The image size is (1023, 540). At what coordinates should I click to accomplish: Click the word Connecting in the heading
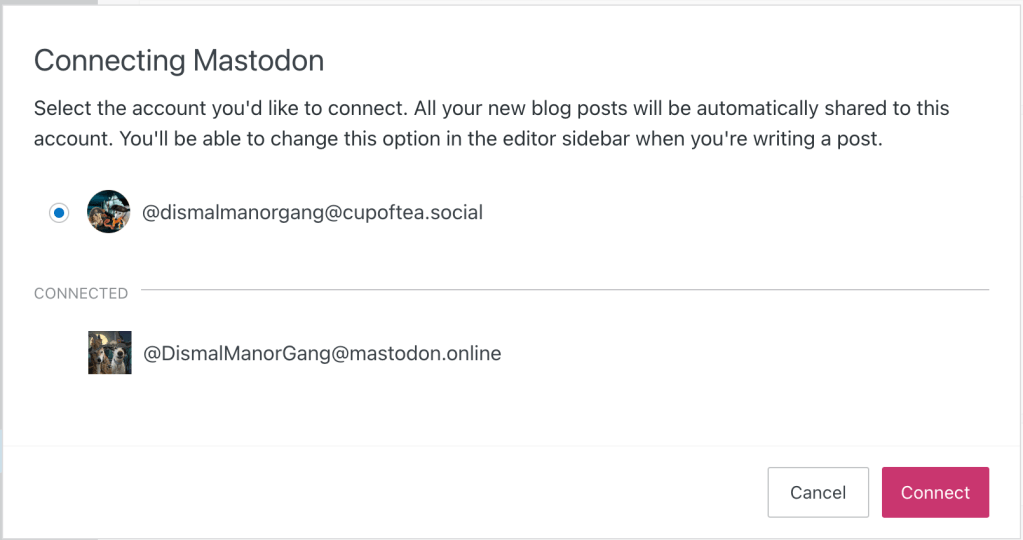(x=109, y=61)
